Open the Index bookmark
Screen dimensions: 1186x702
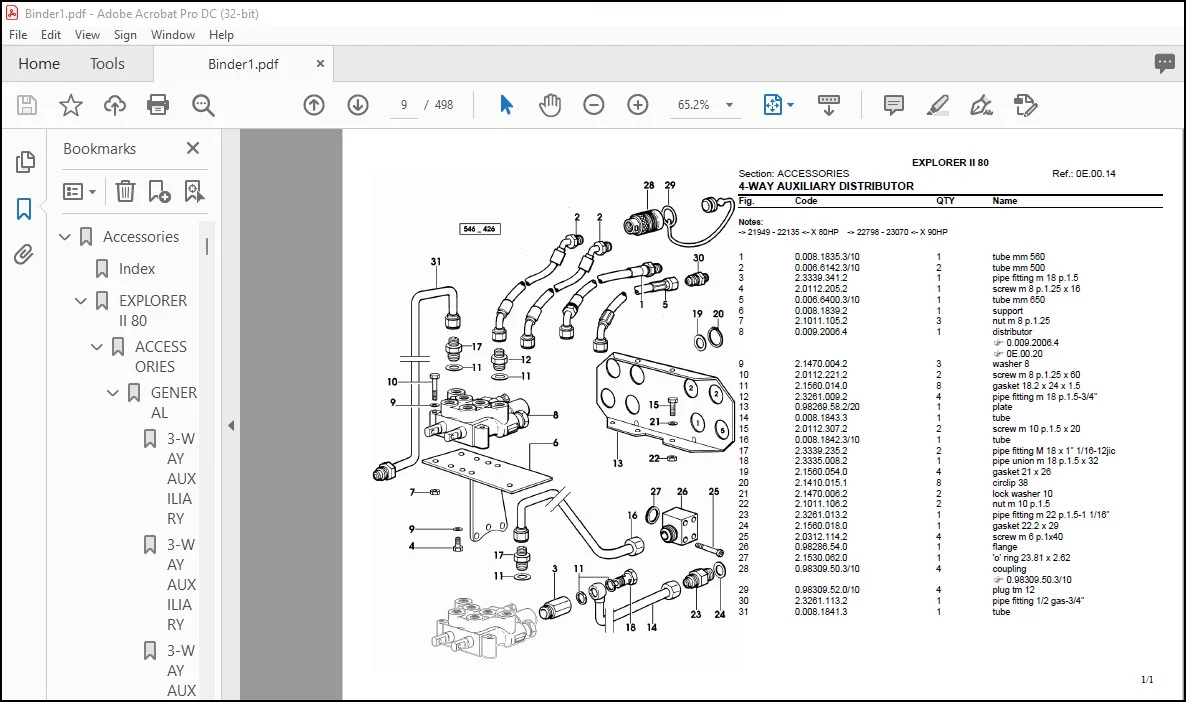click(x=136, y=269)
